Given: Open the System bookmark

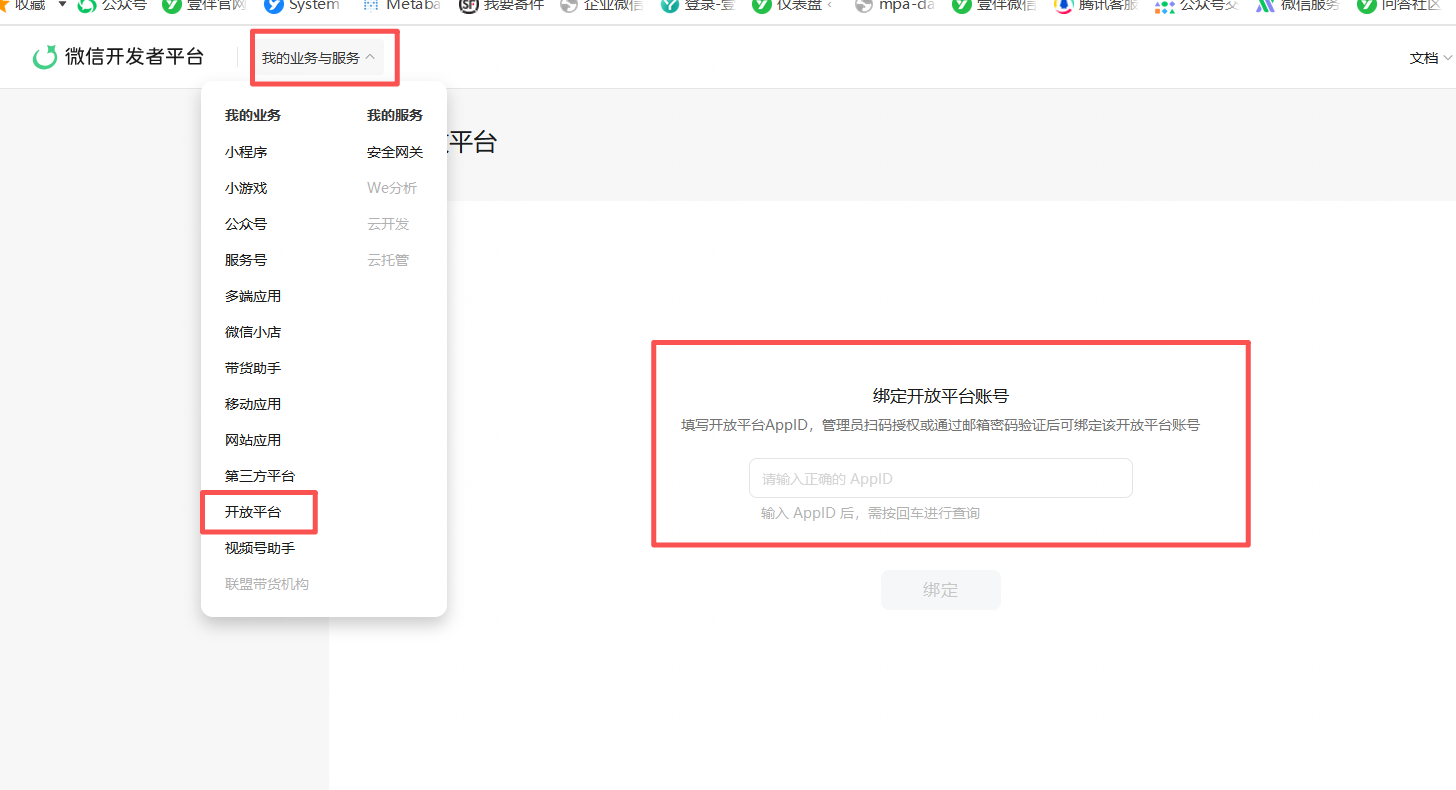Looking at the screenshot, I should coord(302,5).
